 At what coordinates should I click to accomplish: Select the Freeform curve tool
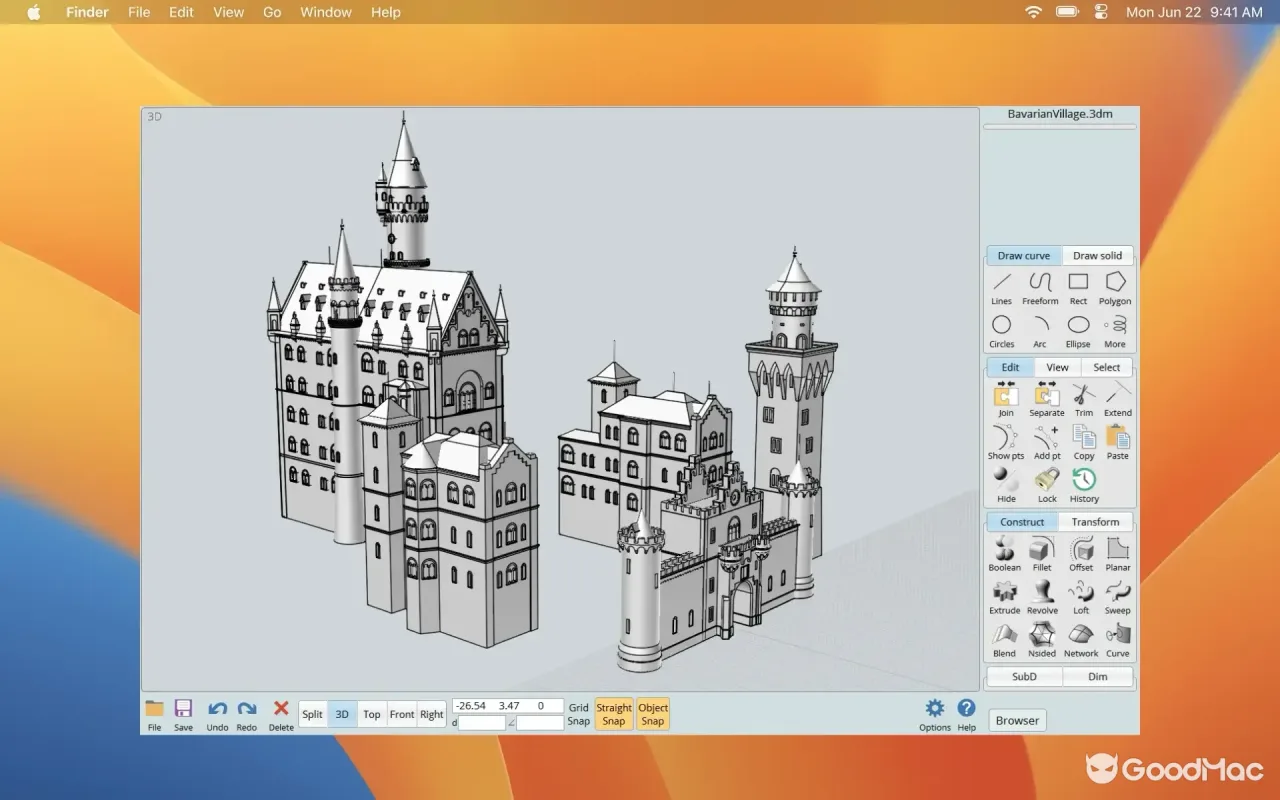1040,288
